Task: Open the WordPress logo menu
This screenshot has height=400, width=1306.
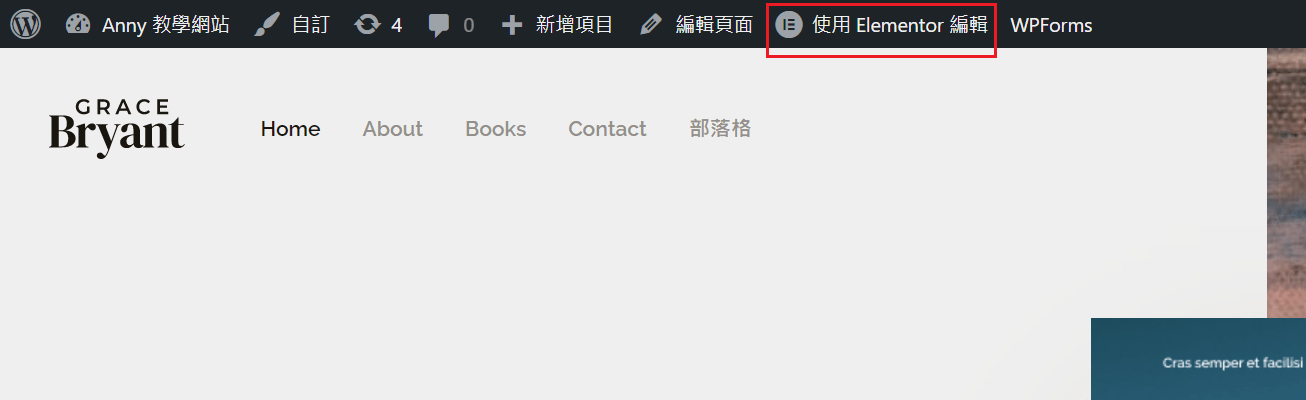Action: pos(25,24)
